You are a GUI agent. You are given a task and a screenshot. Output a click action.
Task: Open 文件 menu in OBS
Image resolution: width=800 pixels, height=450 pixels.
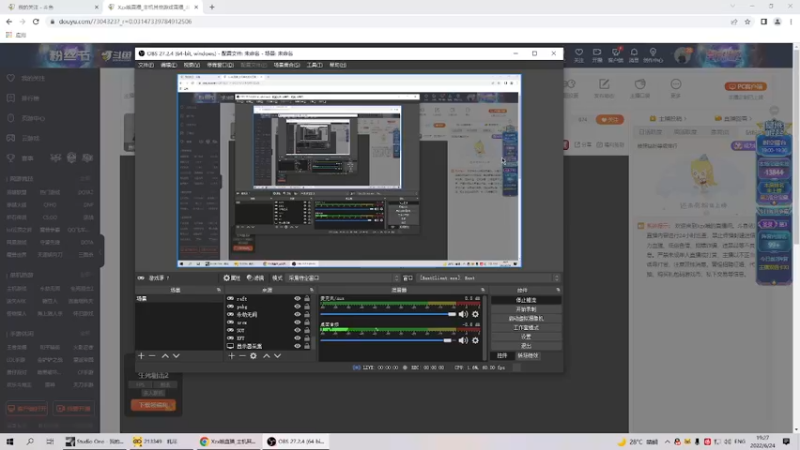[146, 65]
